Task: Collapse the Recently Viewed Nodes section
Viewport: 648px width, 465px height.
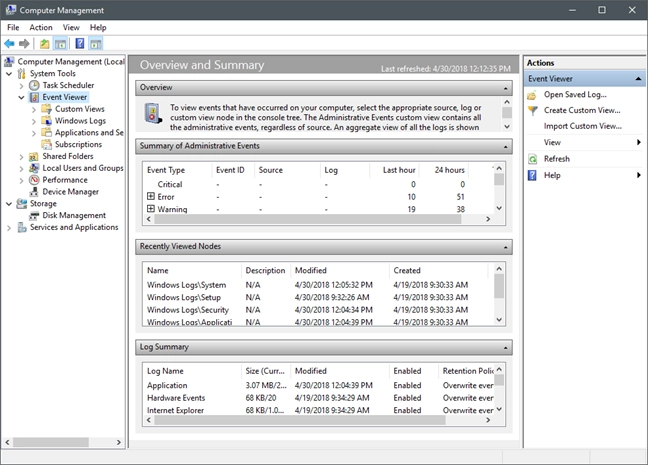Action: (505, 247)
